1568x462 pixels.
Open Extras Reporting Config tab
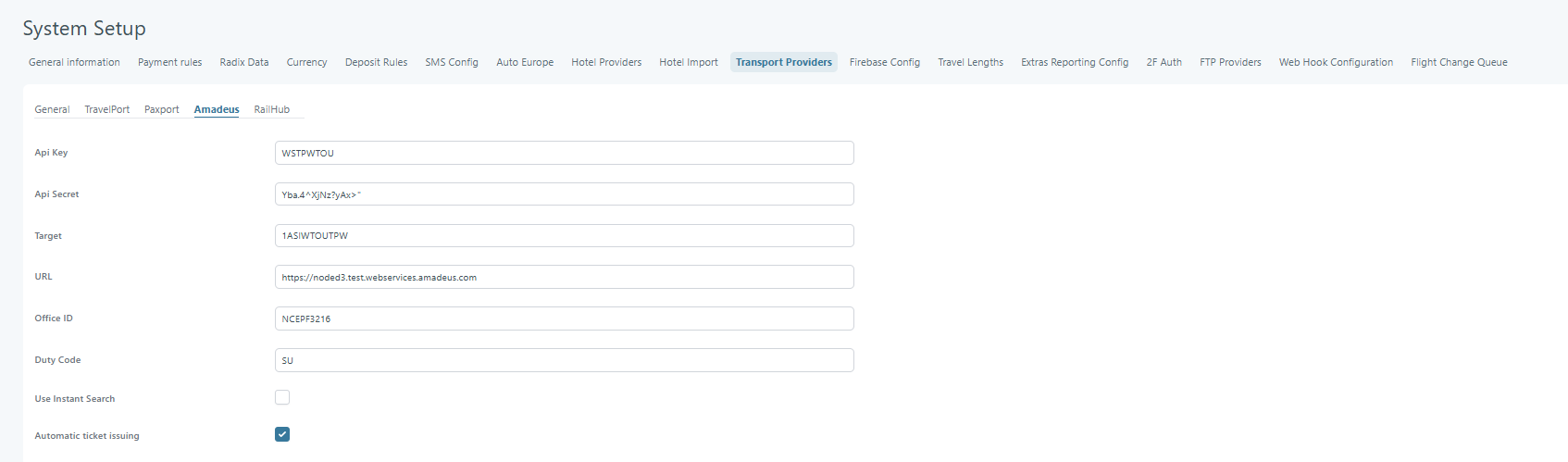point(1075,62)
